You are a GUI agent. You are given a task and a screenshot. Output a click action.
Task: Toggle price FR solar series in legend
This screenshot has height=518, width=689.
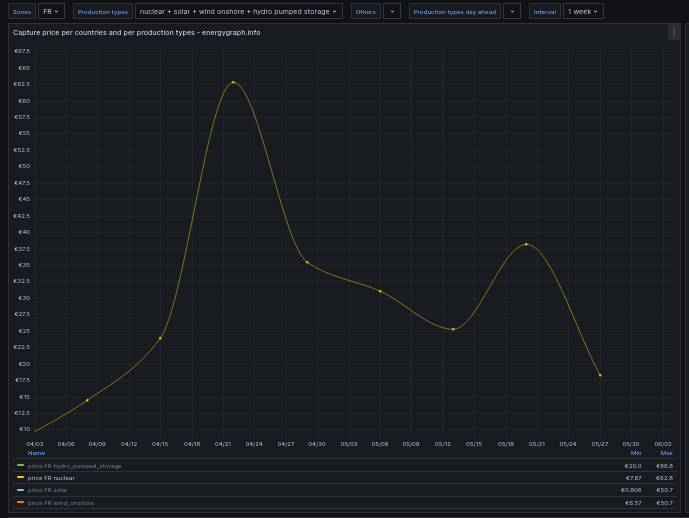coord(48,490)
